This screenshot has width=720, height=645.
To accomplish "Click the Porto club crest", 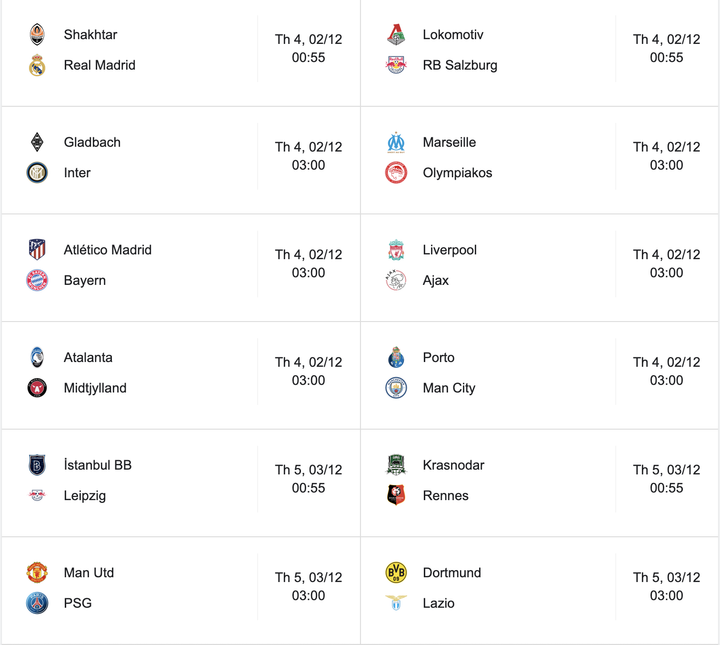I will [x=396, y=358].
